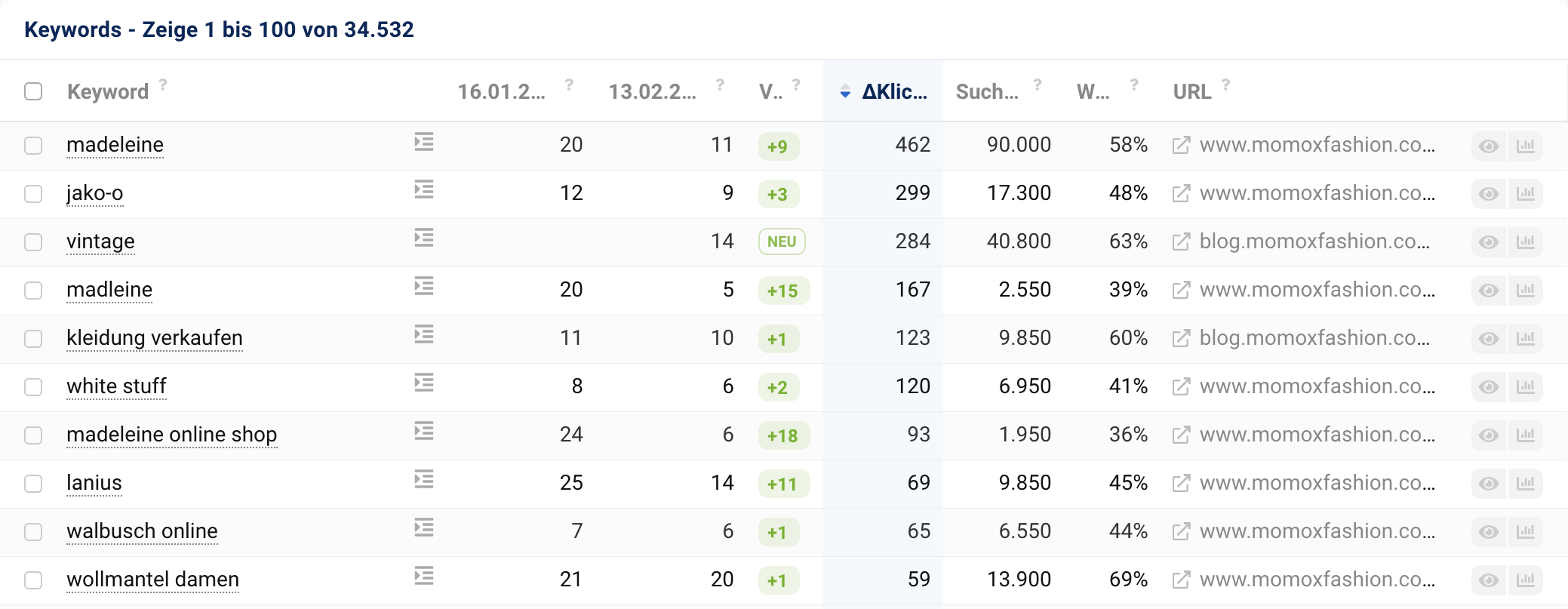
Task: Show ranking history chart for wollmantel damen
Action: [x=1526, y=580]
